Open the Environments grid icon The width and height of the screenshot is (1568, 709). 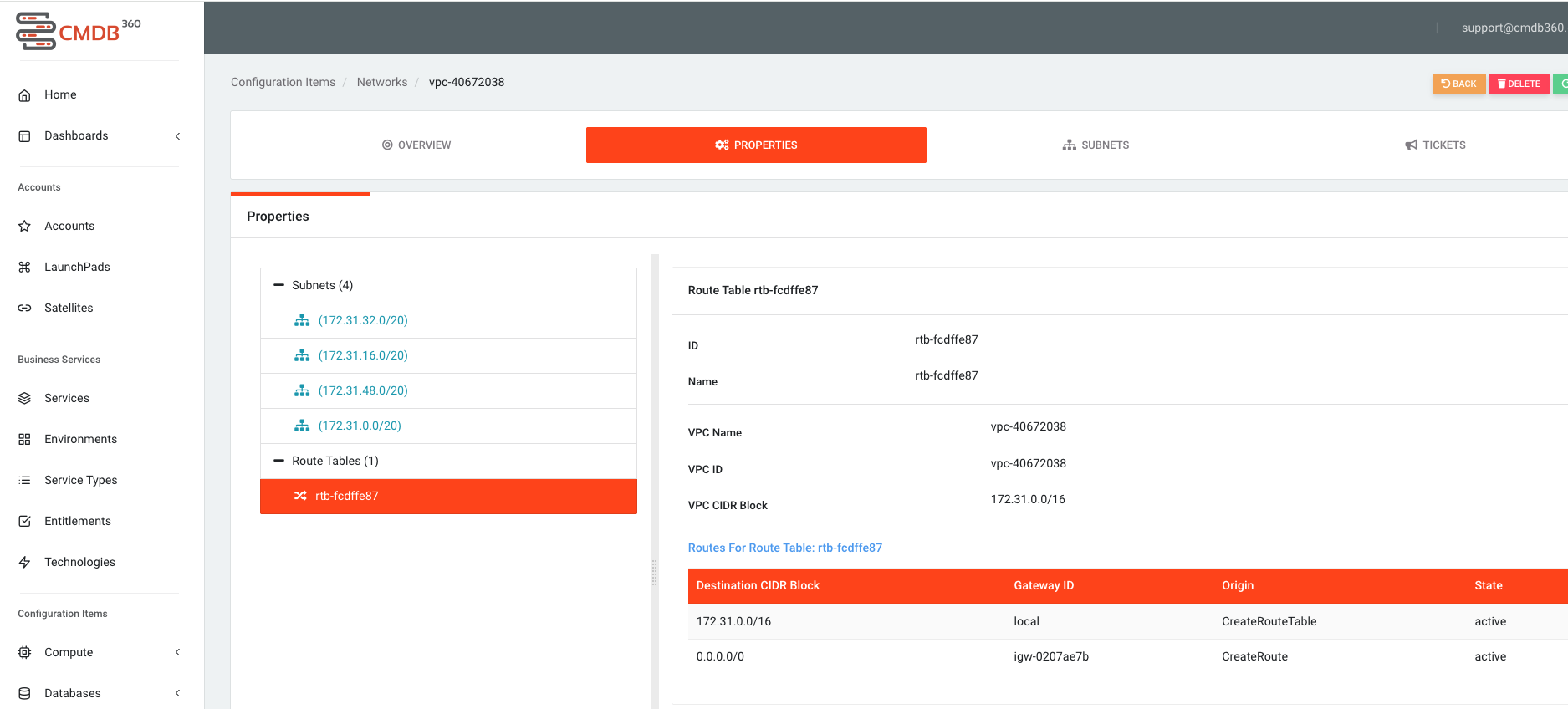[x=24, y=439]
